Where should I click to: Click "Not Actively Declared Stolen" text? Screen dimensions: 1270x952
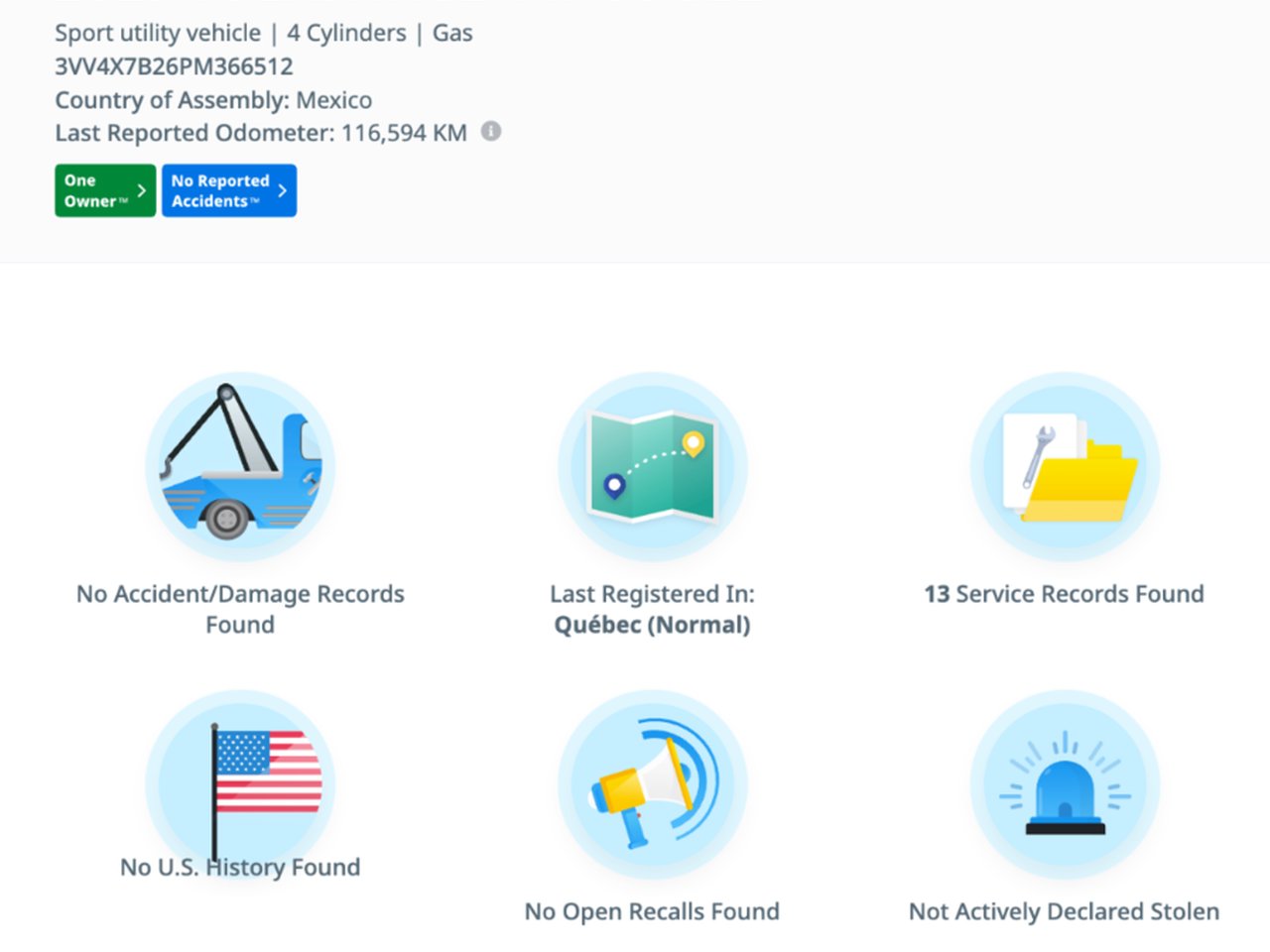(1064, 911)
